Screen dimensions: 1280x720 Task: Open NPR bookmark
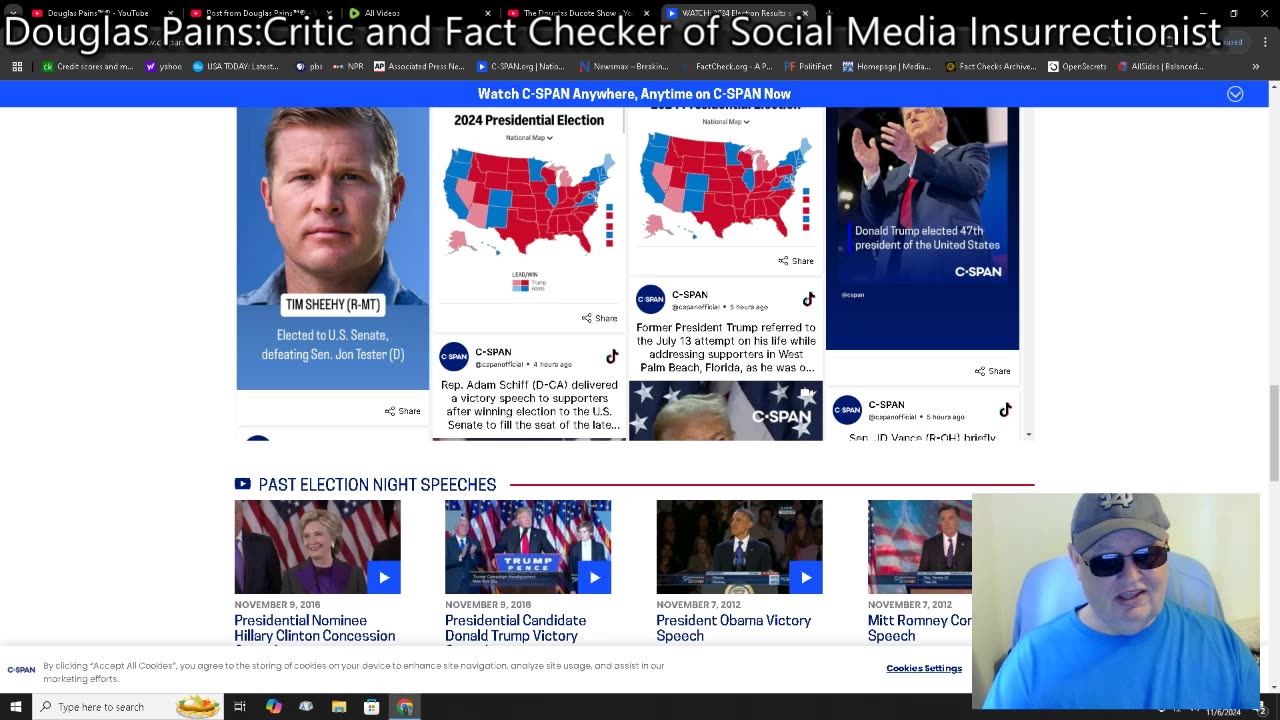point(349,66)
